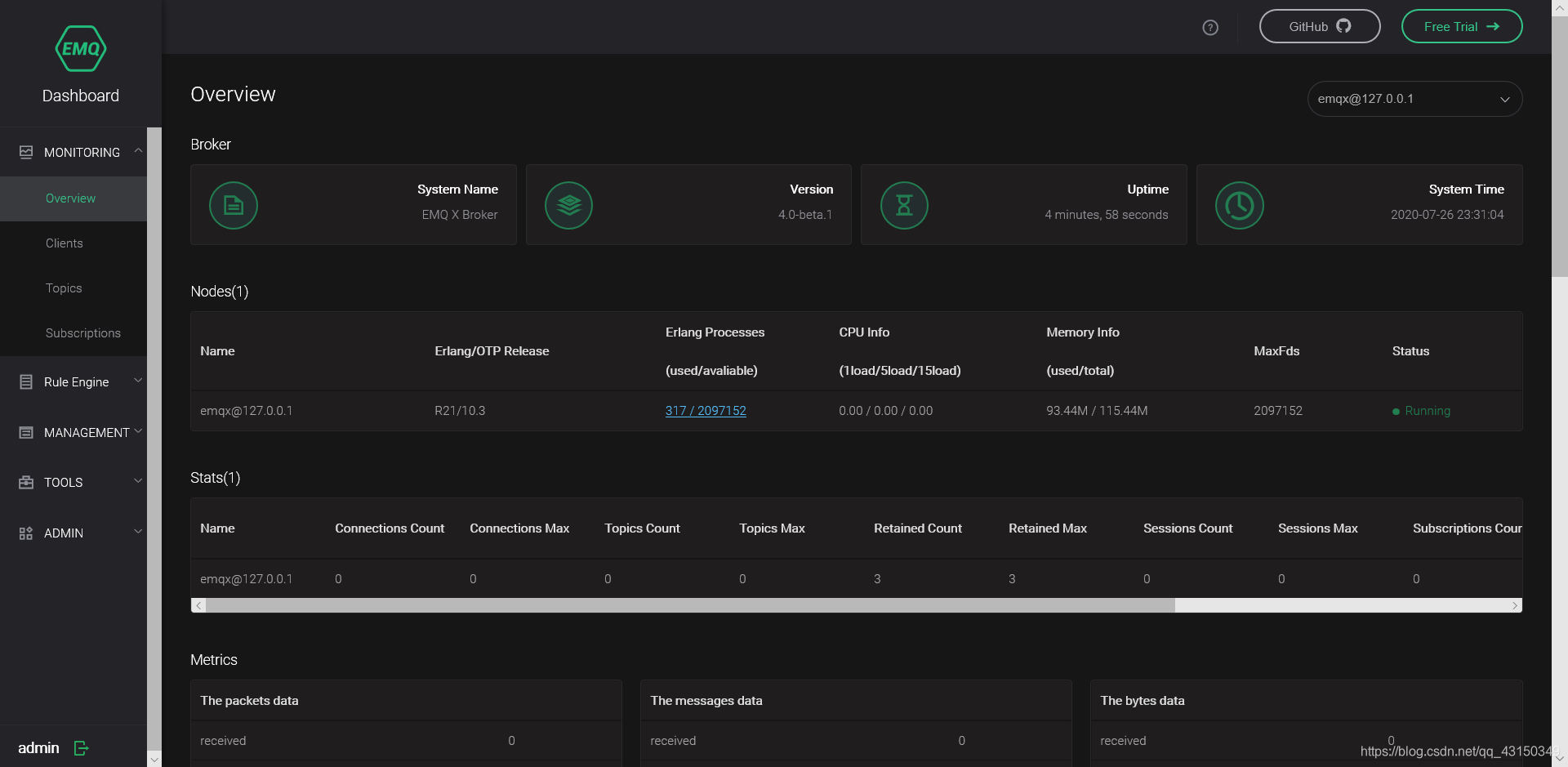Image resolution: width=1568 pixels, height=767 pixels.
Task: Expand the ADMIN menu chevron
Action: pos(138,532)
